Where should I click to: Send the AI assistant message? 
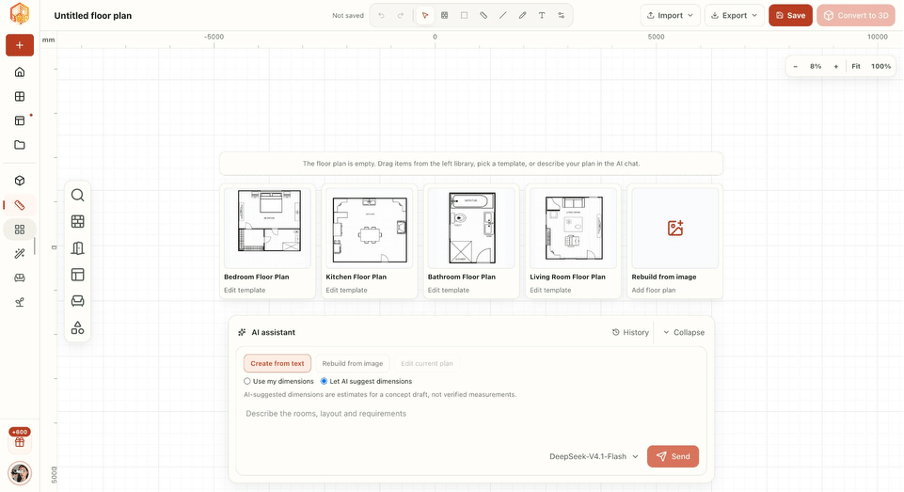click(673, 456)
